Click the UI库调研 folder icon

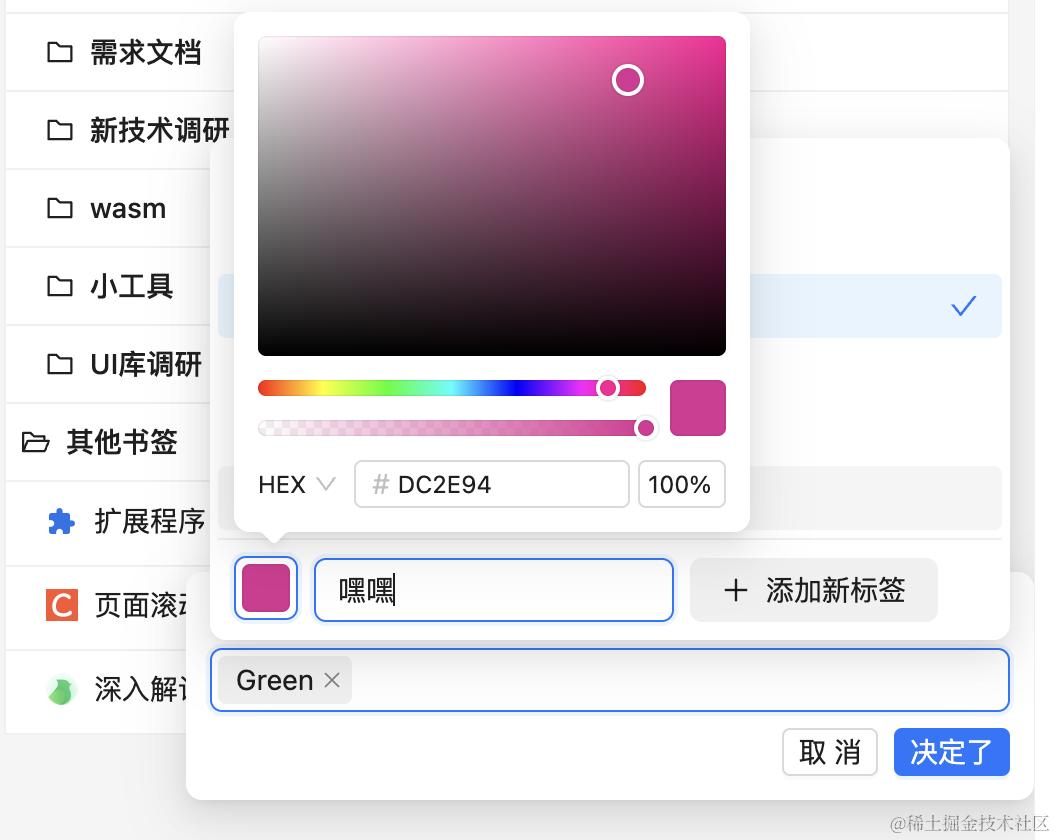tap(60, 364)
